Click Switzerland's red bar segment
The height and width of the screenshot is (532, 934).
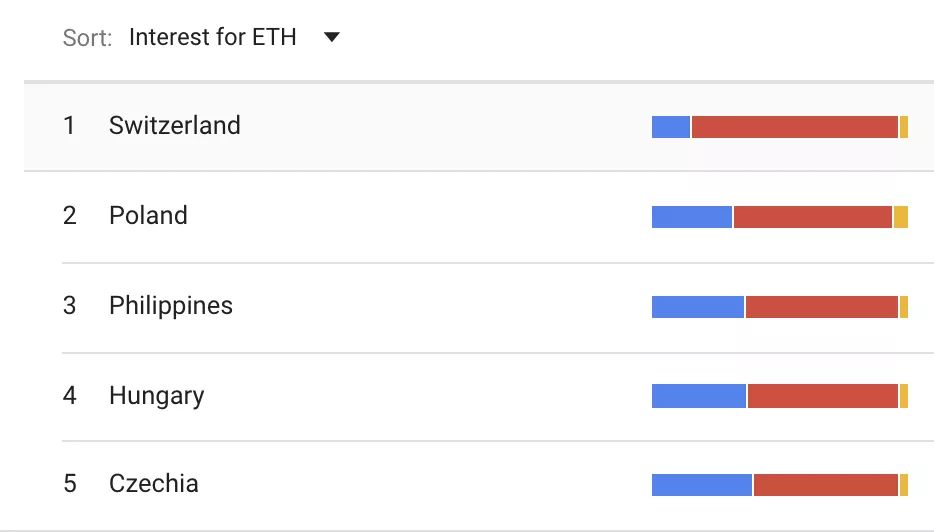click(795, 127)
